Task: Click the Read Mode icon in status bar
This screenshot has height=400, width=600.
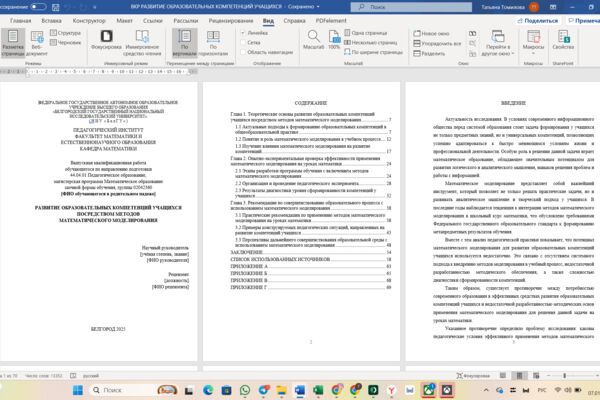Action: 503,376
